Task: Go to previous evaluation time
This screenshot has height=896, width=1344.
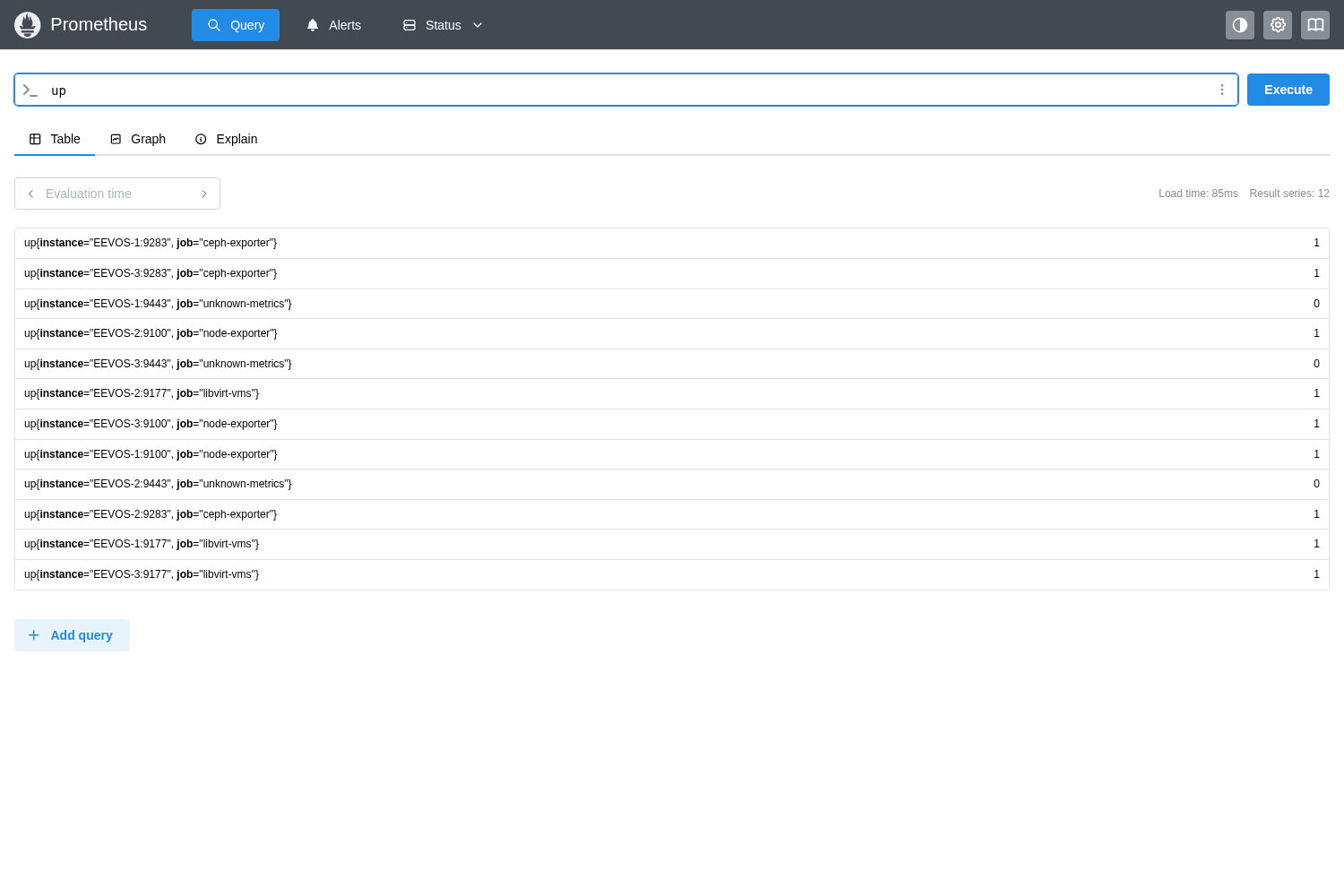Action: (30, 194)
